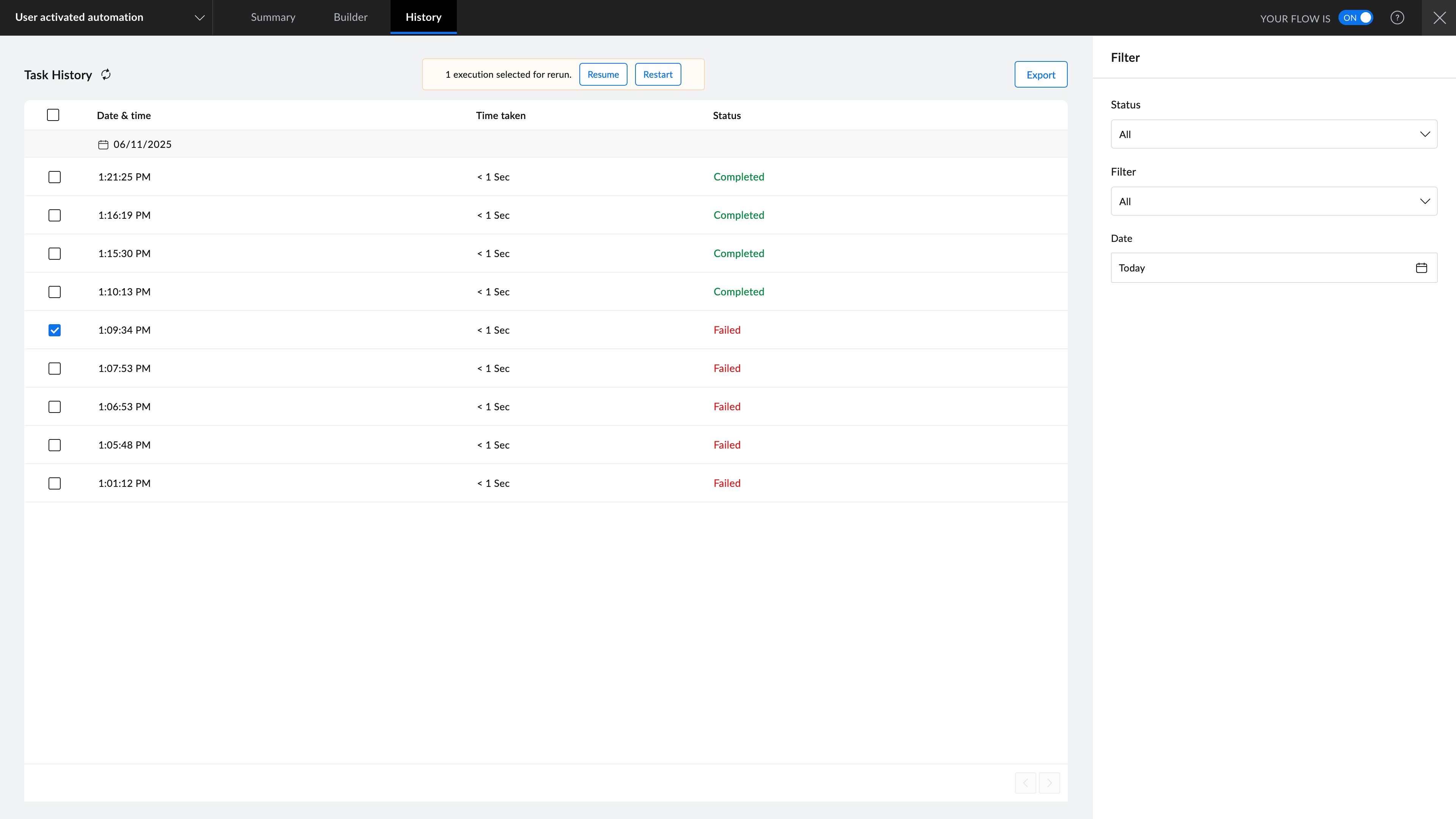
Task: Open the Builder tab
Action: (350, 17)
